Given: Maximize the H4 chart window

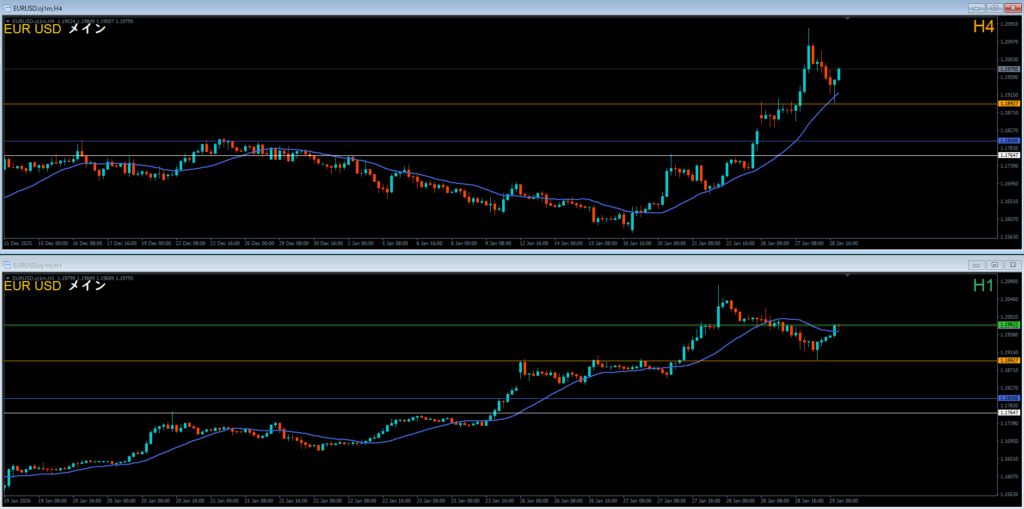Looking at the screenshot, I should (x=995, y=7).
